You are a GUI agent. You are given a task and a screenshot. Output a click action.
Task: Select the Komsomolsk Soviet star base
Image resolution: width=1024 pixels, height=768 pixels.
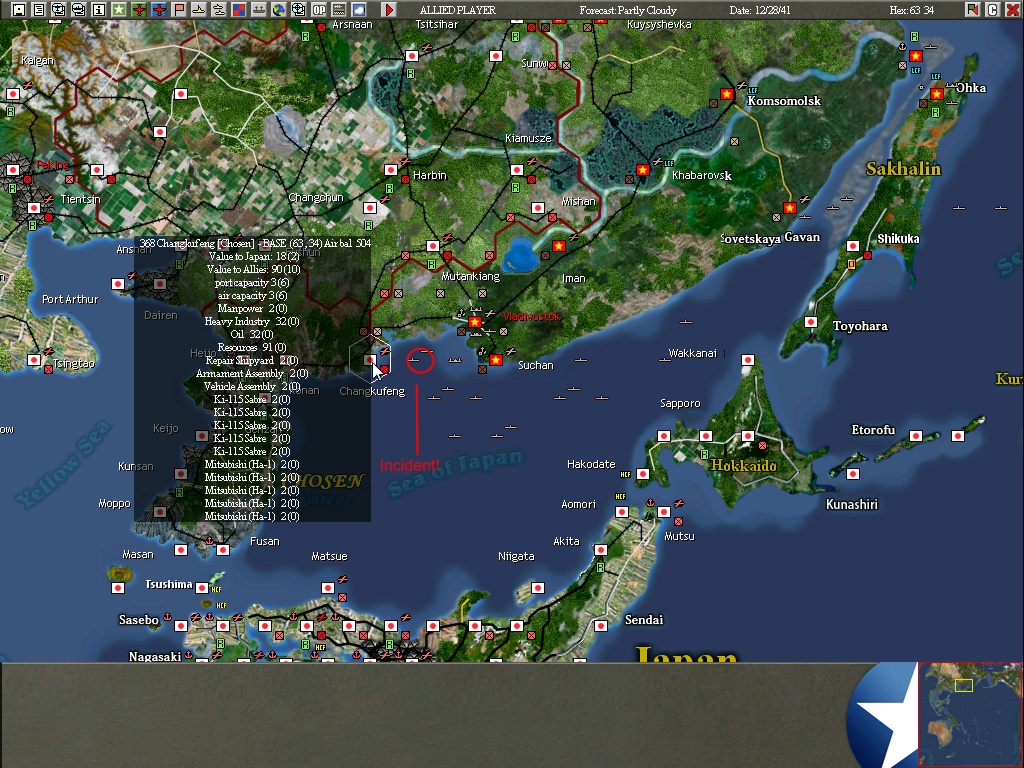point(727,94)
